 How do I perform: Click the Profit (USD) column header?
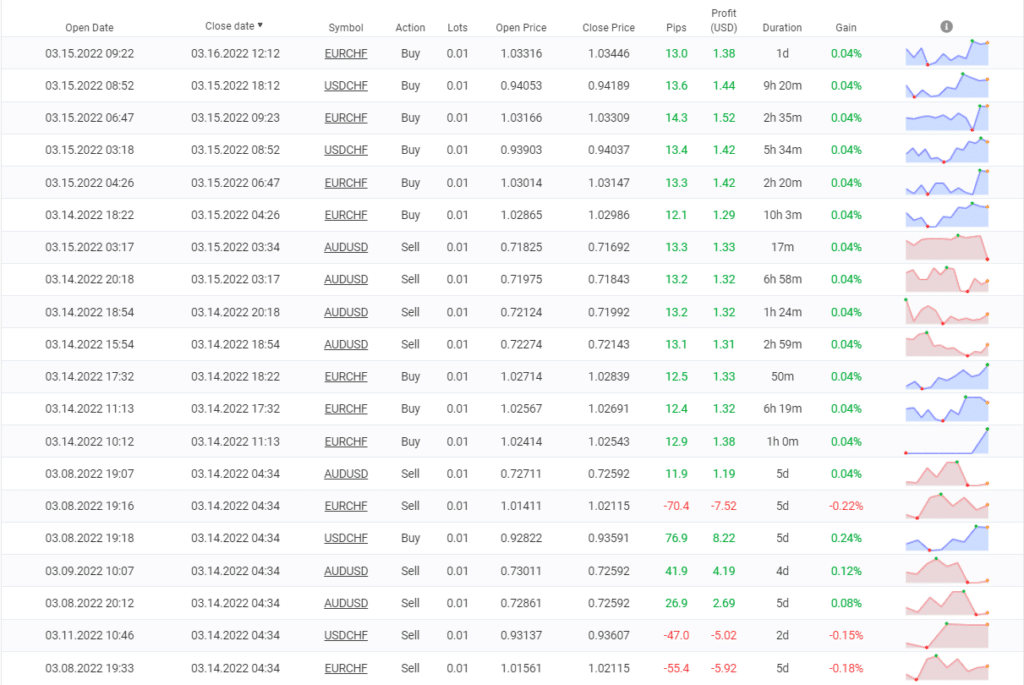point(724,21)
